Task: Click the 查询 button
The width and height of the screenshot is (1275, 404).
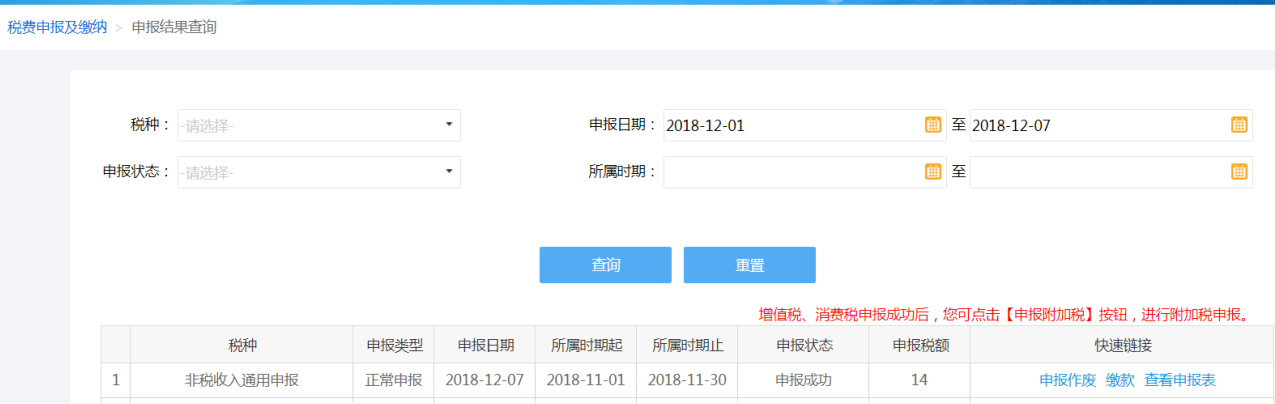Action: point(605,265)
